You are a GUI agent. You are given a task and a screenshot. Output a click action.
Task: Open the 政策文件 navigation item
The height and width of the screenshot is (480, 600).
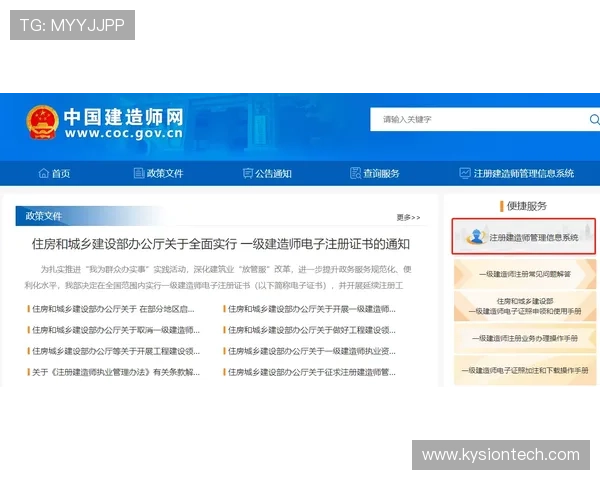click(x=158, y=173)
